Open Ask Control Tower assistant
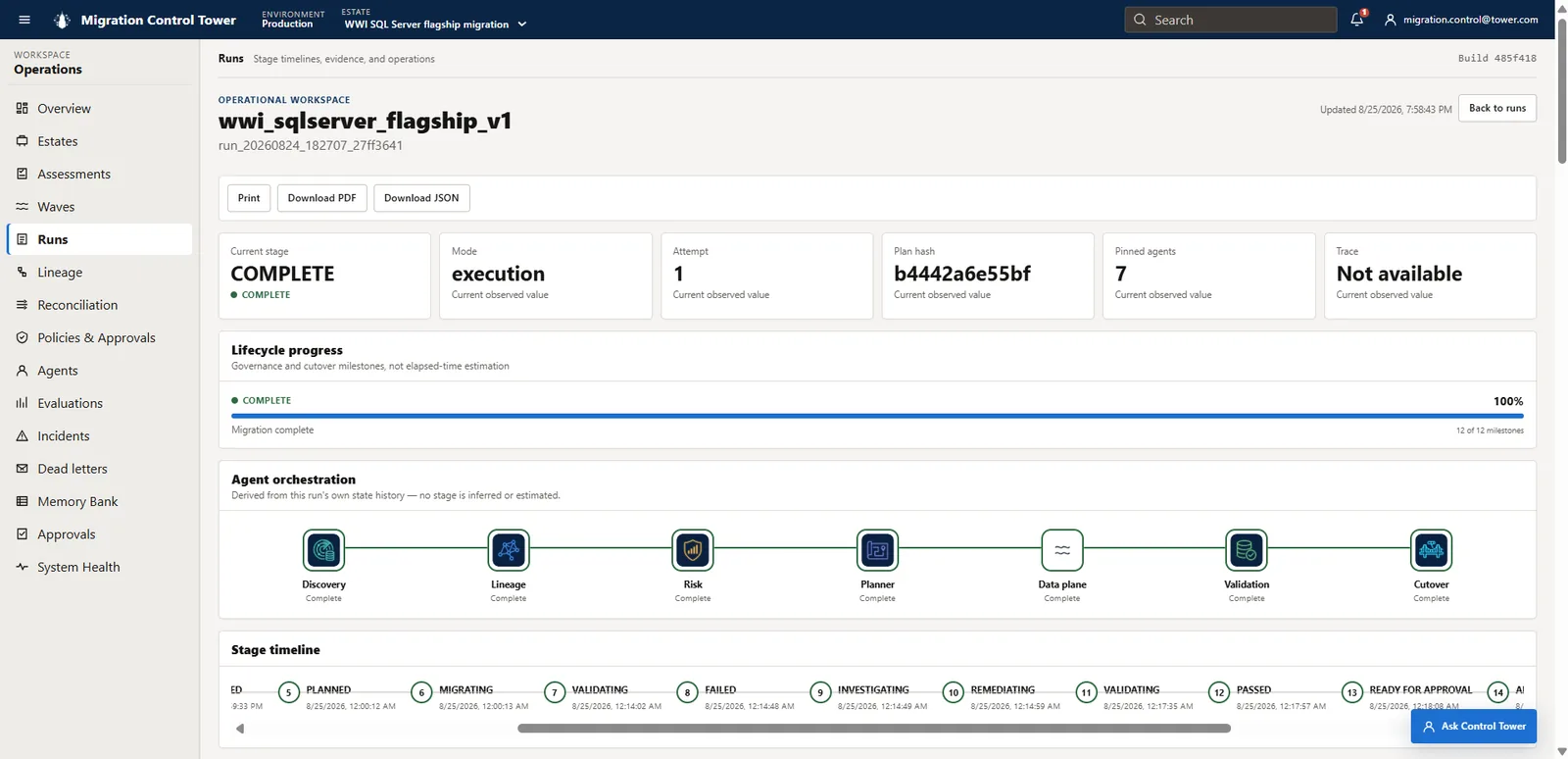 tap(1474, 727)
